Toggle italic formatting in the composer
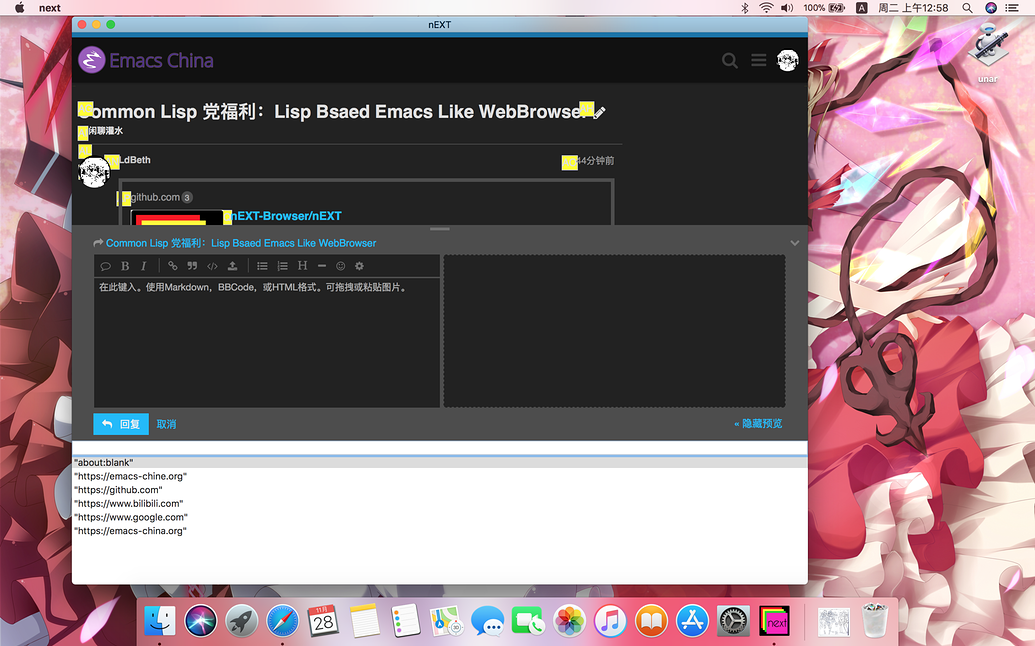The width and height of the screenshot is (1035, 646). pyautogui.click(x=143, y=266)
